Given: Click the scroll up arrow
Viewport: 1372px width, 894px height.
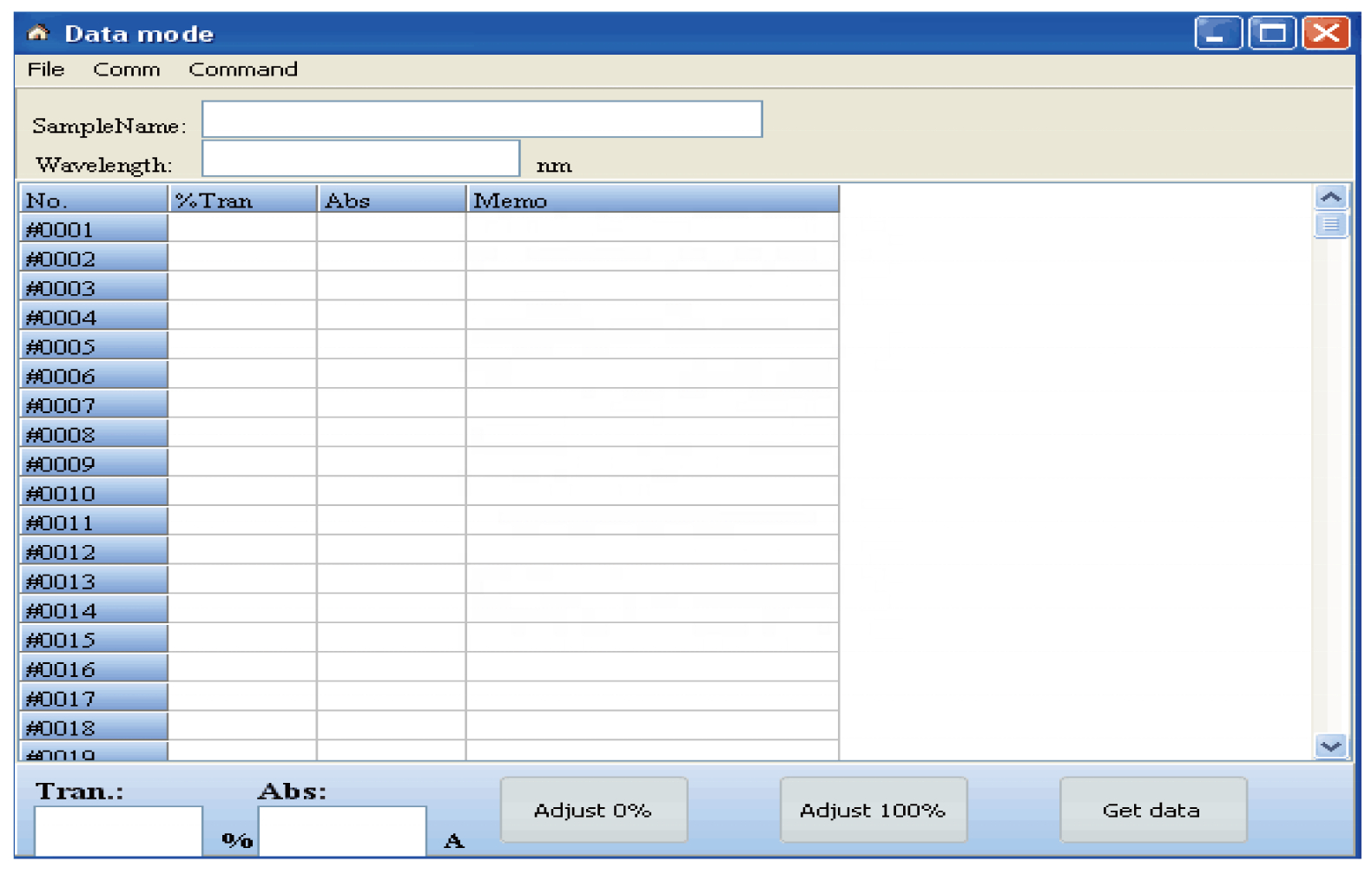Looking at the screenshot, I should pyautogui.click(x=1329, y=197).
